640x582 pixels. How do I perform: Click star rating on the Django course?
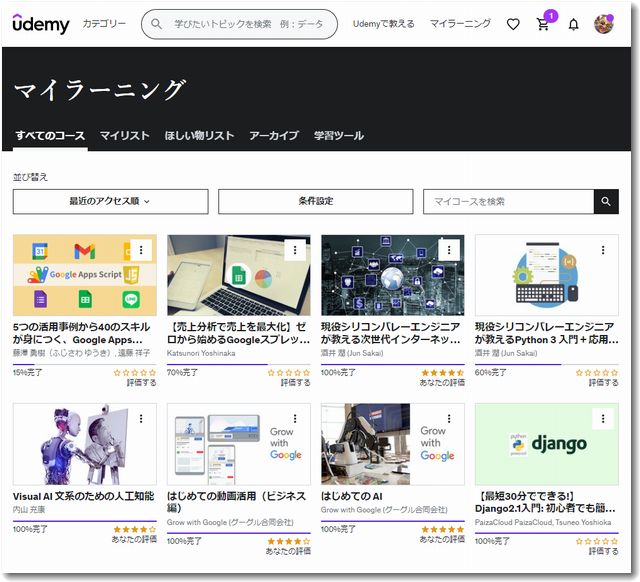pos(596,541)
